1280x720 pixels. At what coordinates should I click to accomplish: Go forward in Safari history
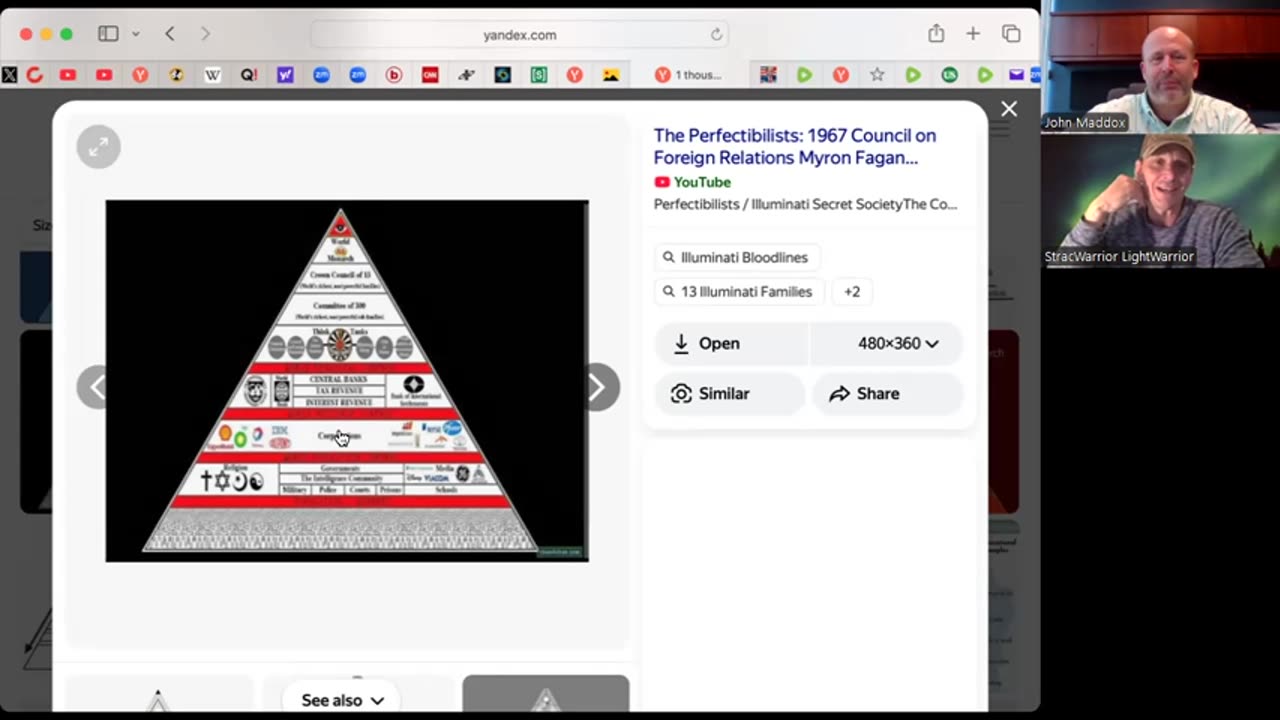205,34
